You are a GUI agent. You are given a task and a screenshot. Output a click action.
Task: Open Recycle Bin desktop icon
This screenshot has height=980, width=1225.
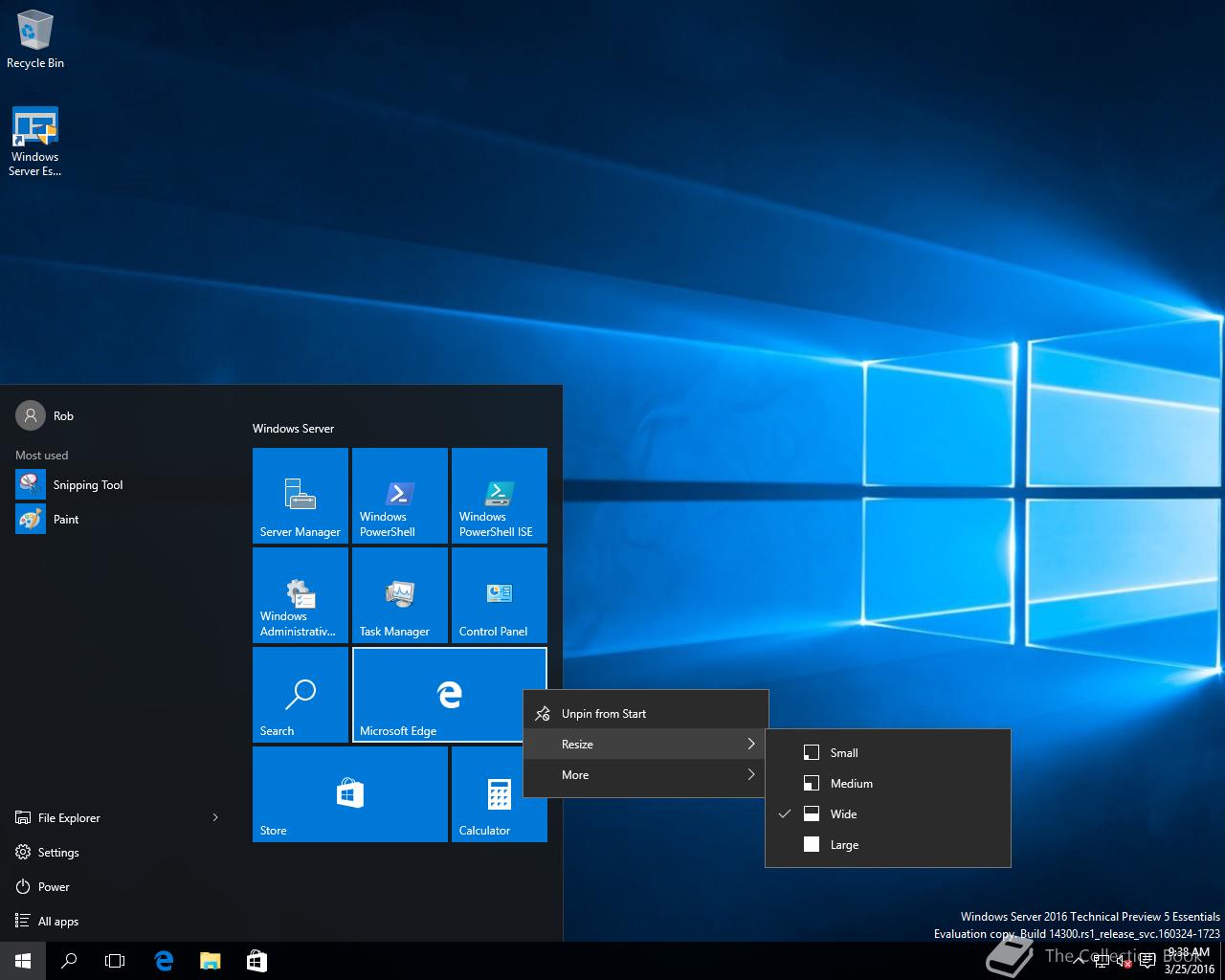click(x=35, y=40)
